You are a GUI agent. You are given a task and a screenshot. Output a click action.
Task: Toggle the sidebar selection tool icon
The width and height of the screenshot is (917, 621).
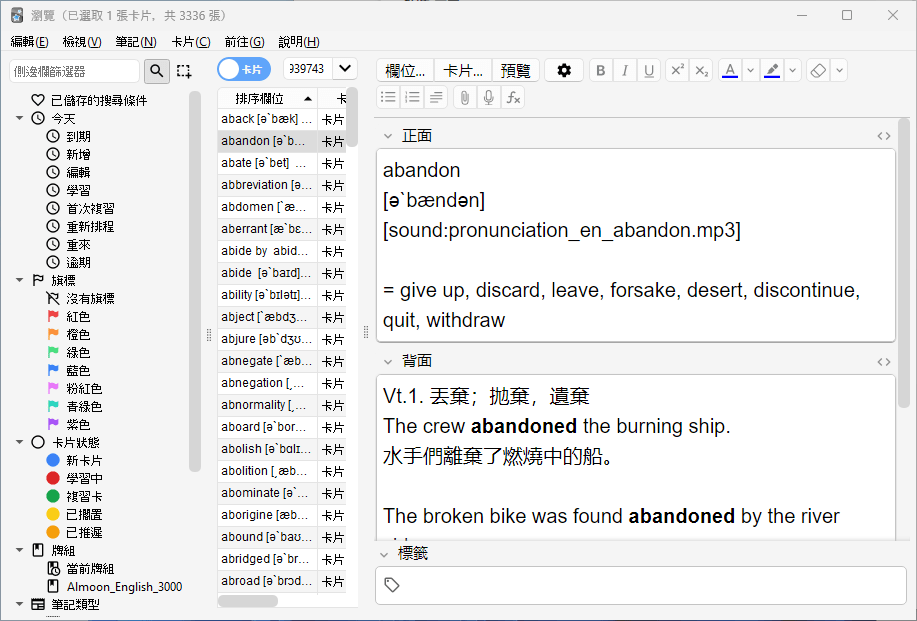click(184, 71)
